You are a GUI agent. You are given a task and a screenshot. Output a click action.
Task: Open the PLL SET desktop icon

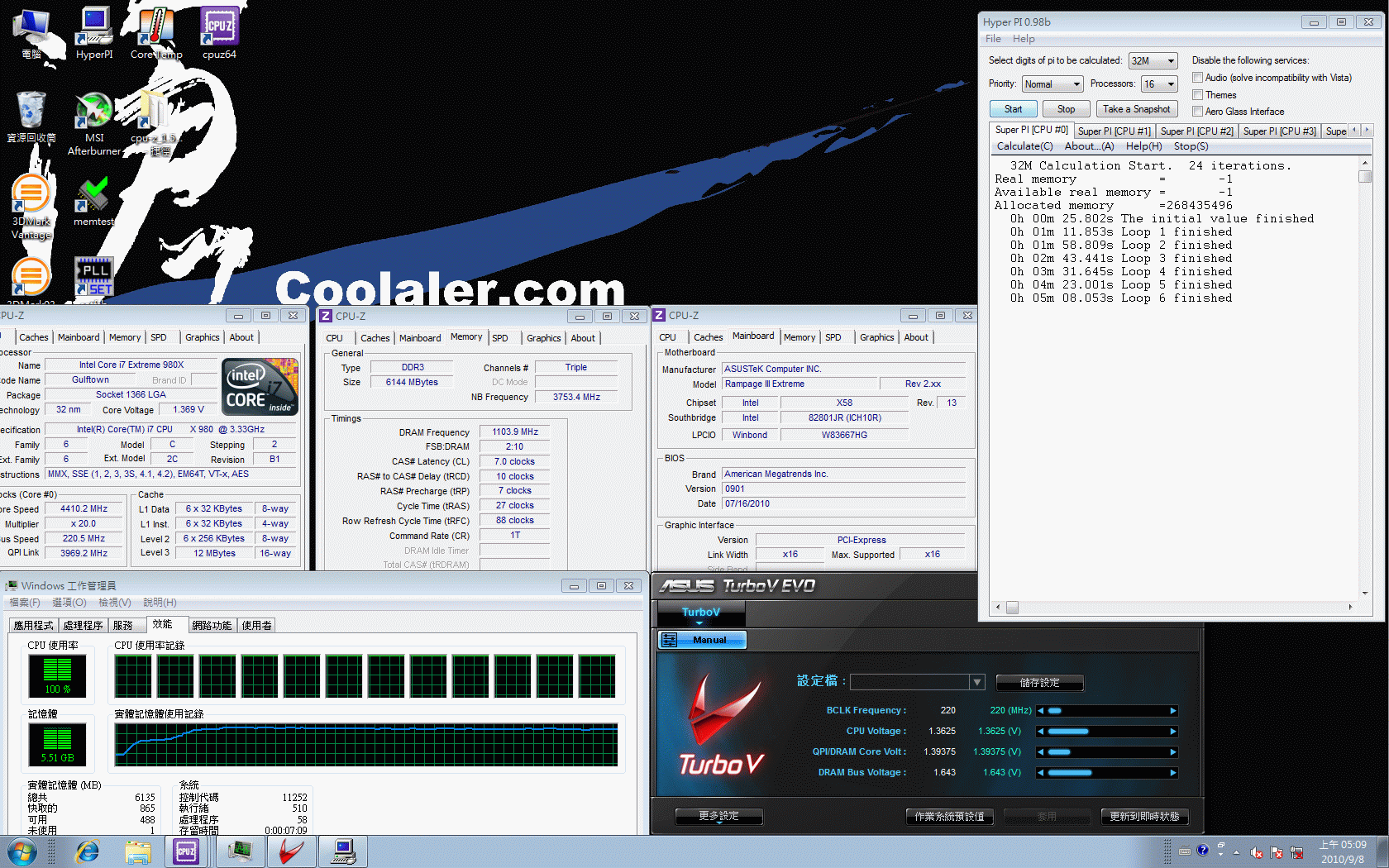(x=94, y=276)
